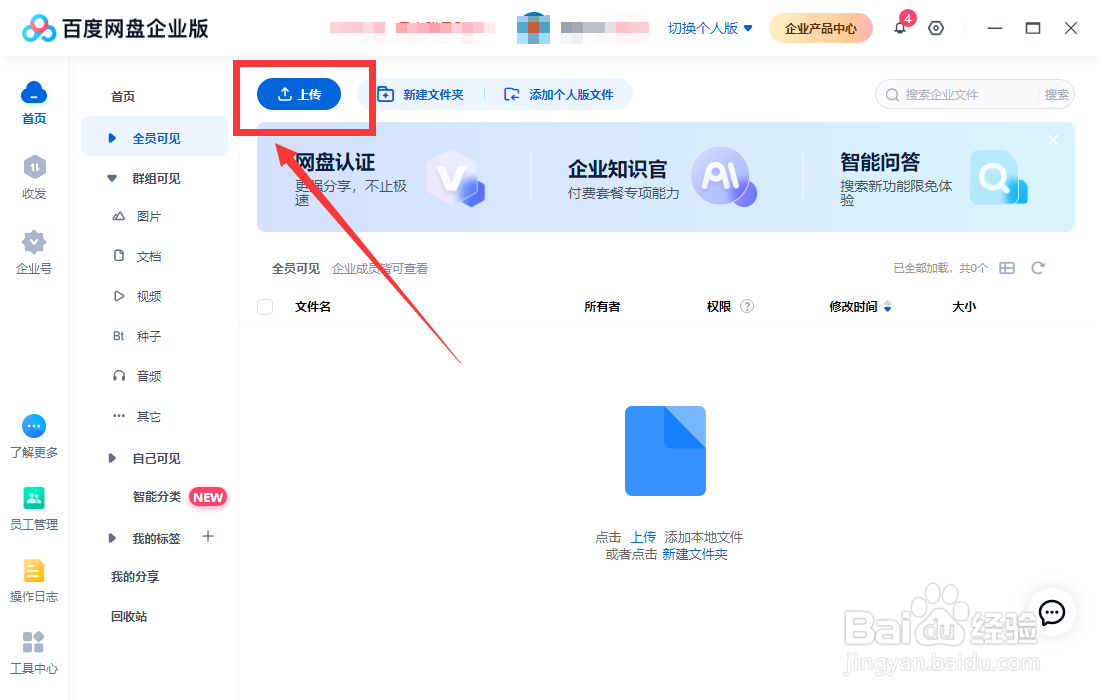Open 回收站 from the side menu
This screenshot has height=700, width=1100.
coord(129,616)
